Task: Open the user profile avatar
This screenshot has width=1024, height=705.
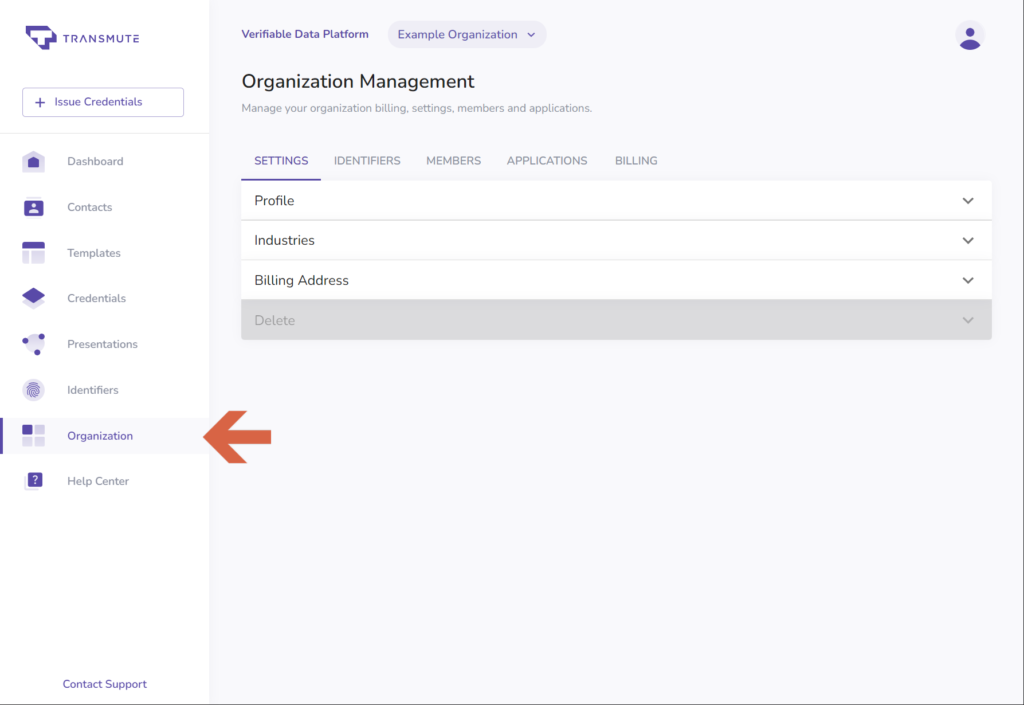Action: point(970,35)
